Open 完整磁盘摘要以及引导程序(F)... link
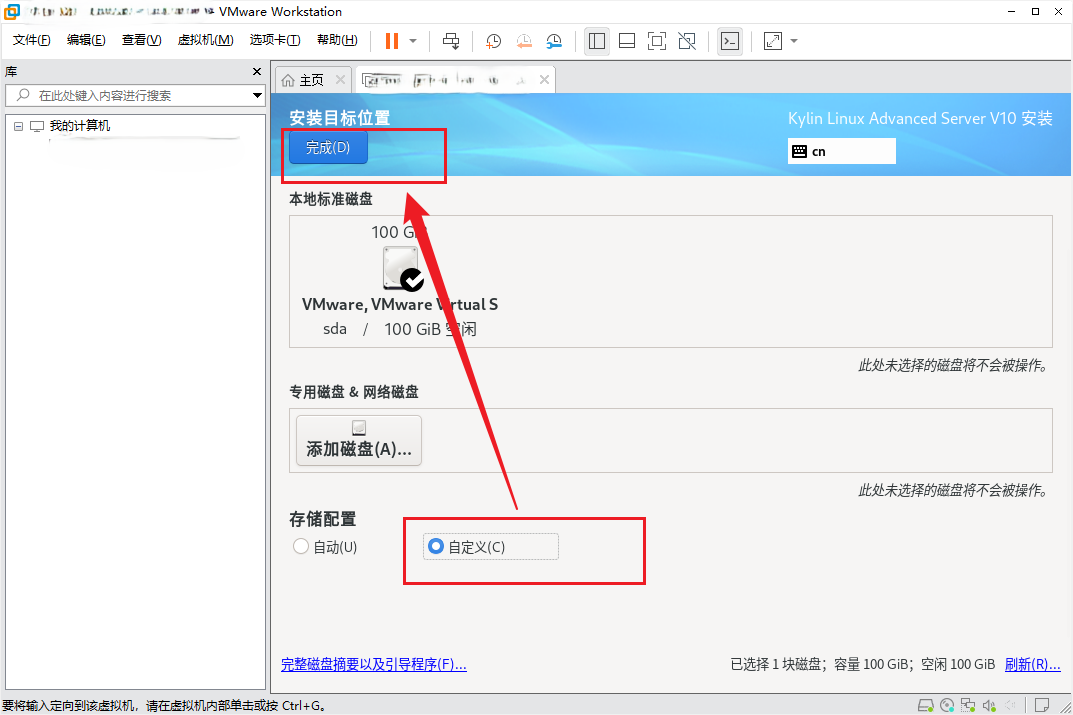1073x715 pixels. 374,664
